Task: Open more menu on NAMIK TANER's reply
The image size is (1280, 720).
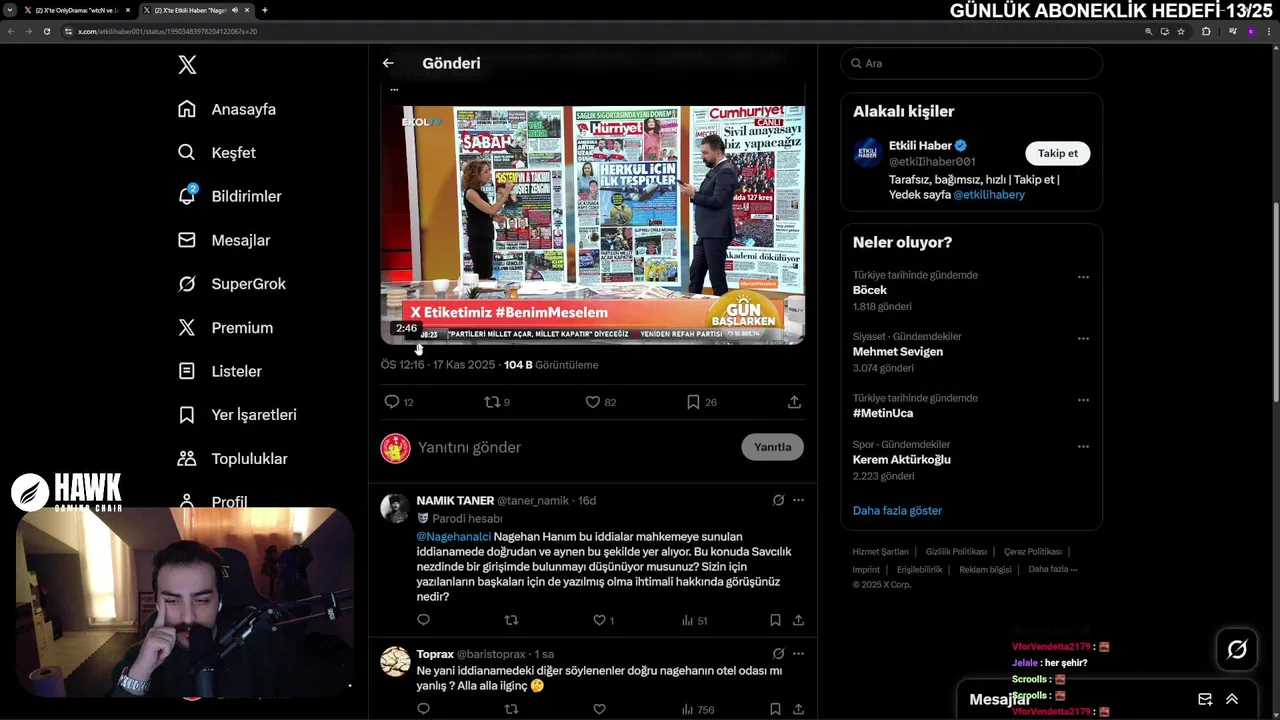Action: 798,500
